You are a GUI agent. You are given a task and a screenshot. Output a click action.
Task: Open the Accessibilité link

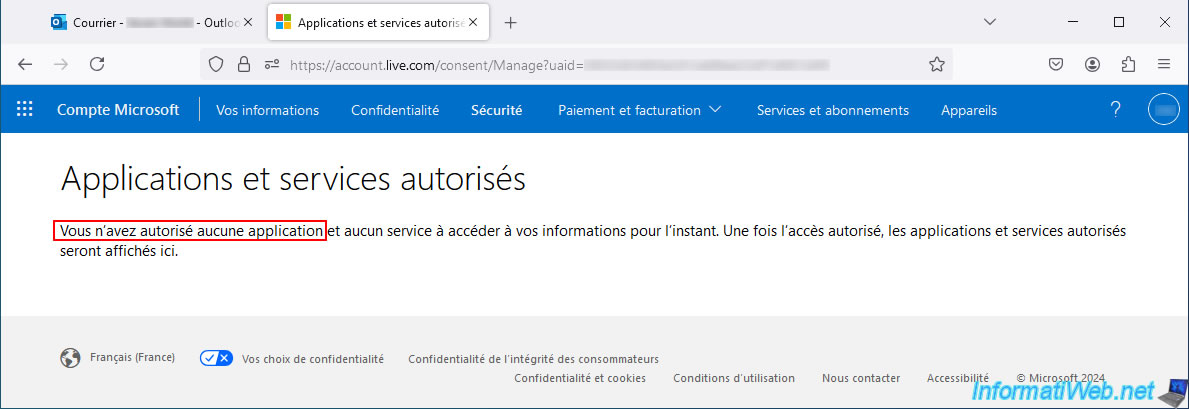click(x=958, y=378)
